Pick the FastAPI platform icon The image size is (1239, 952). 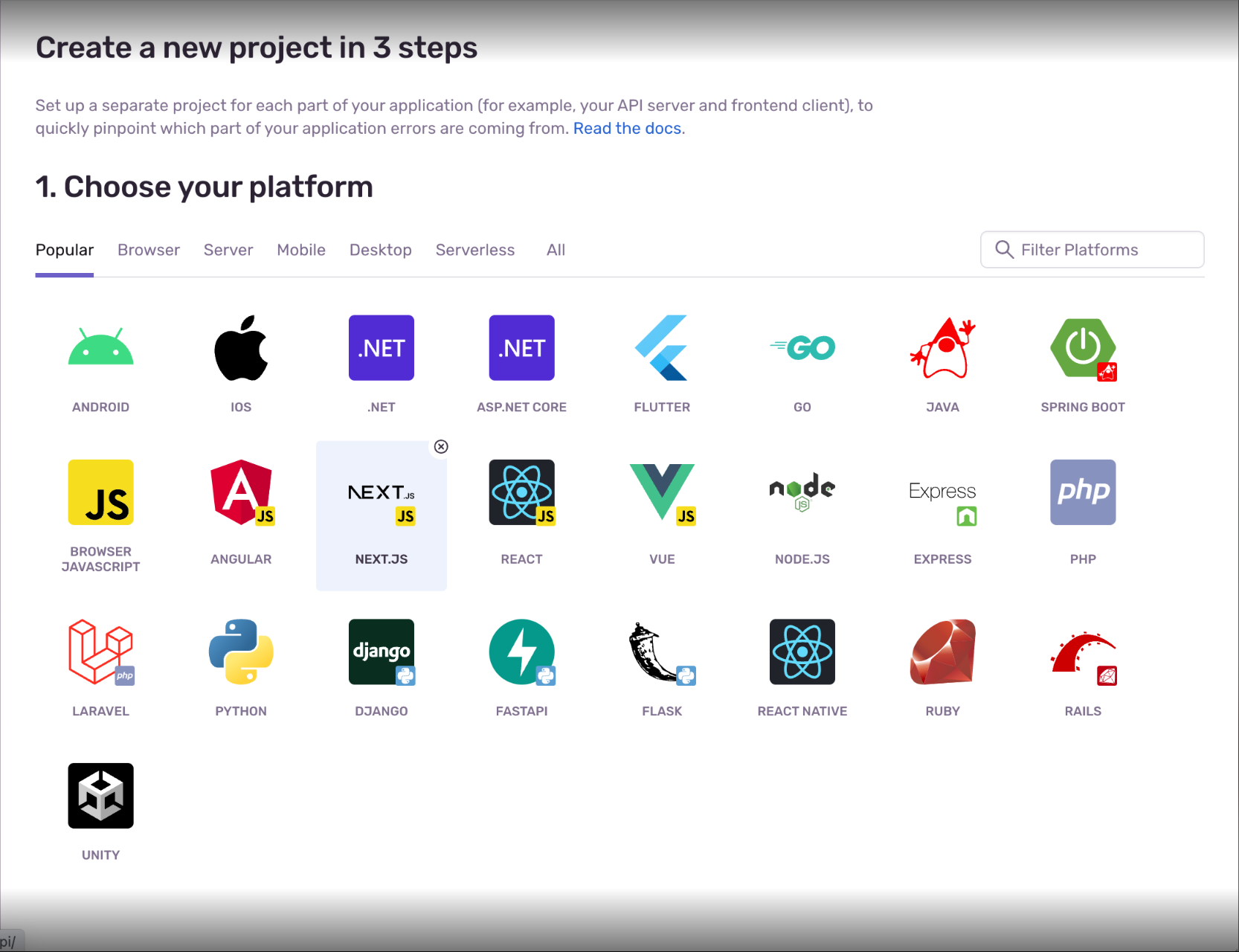(x=521, y=652)
